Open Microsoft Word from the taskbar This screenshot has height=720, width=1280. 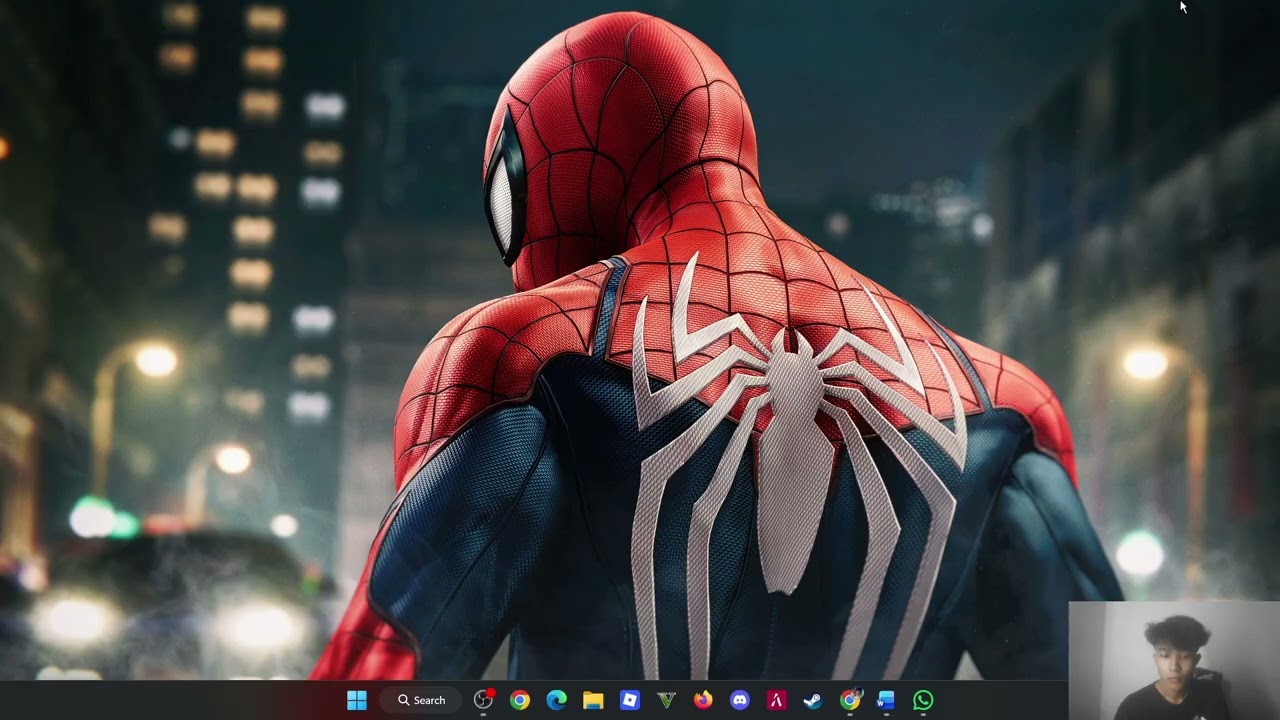tap(886, 700)
